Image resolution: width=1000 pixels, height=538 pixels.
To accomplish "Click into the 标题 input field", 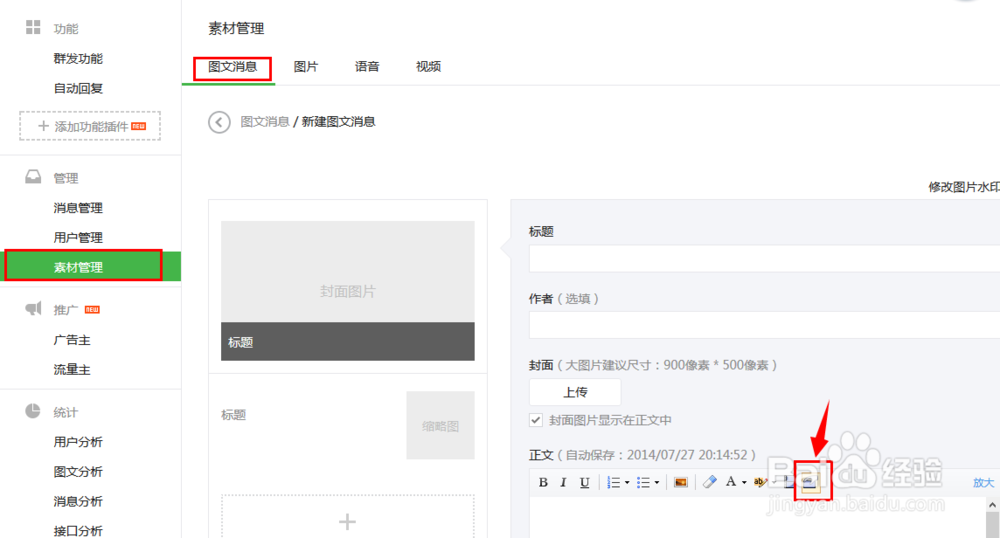I will pos(764,259).
